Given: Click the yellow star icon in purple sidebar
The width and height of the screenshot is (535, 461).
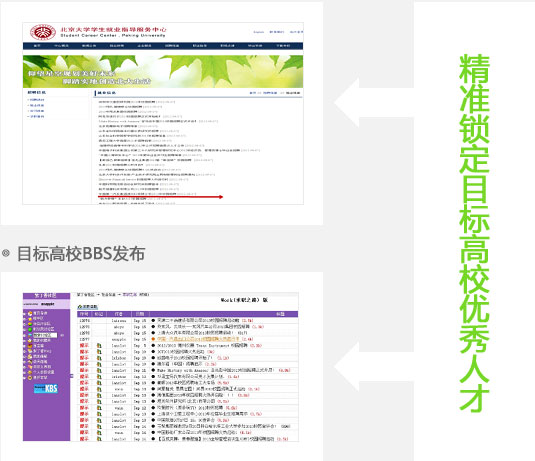Looking at the screenshot, I should click(30, 318).
